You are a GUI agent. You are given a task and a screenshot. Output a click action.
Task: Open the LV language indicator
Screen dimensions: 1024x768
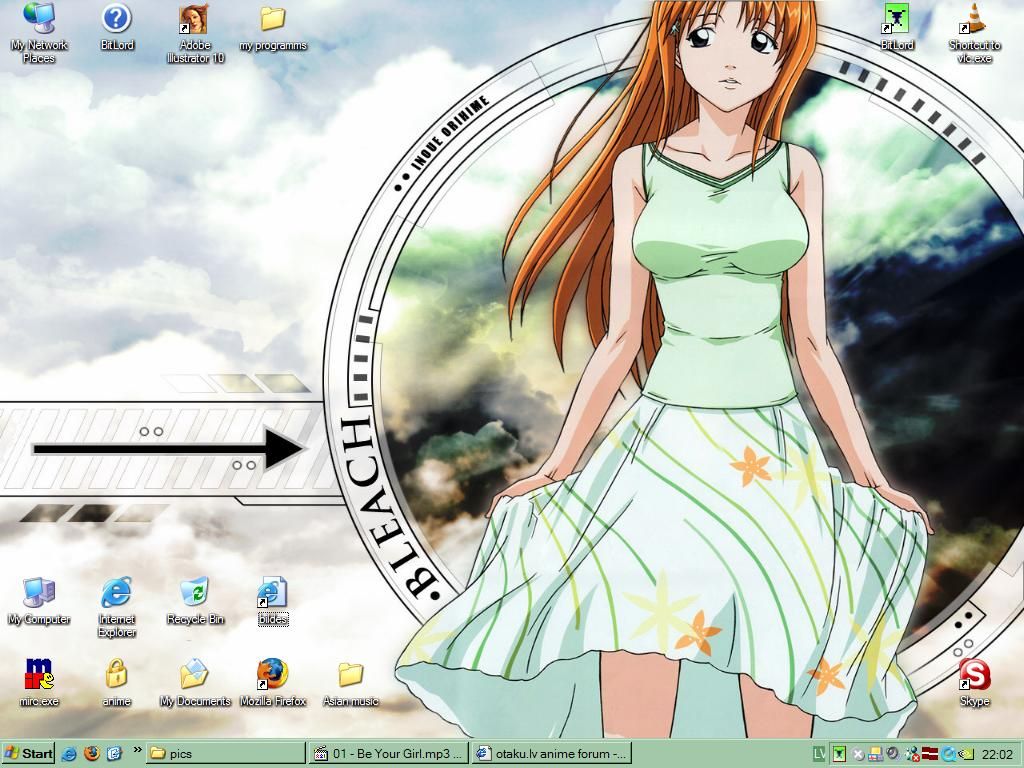point(819,754)
